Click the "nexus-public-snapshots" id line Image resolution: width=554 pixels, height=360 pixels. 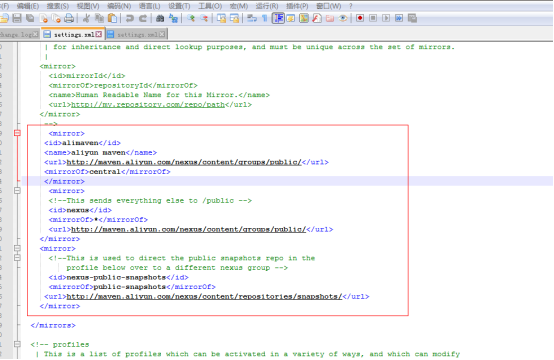116,277
